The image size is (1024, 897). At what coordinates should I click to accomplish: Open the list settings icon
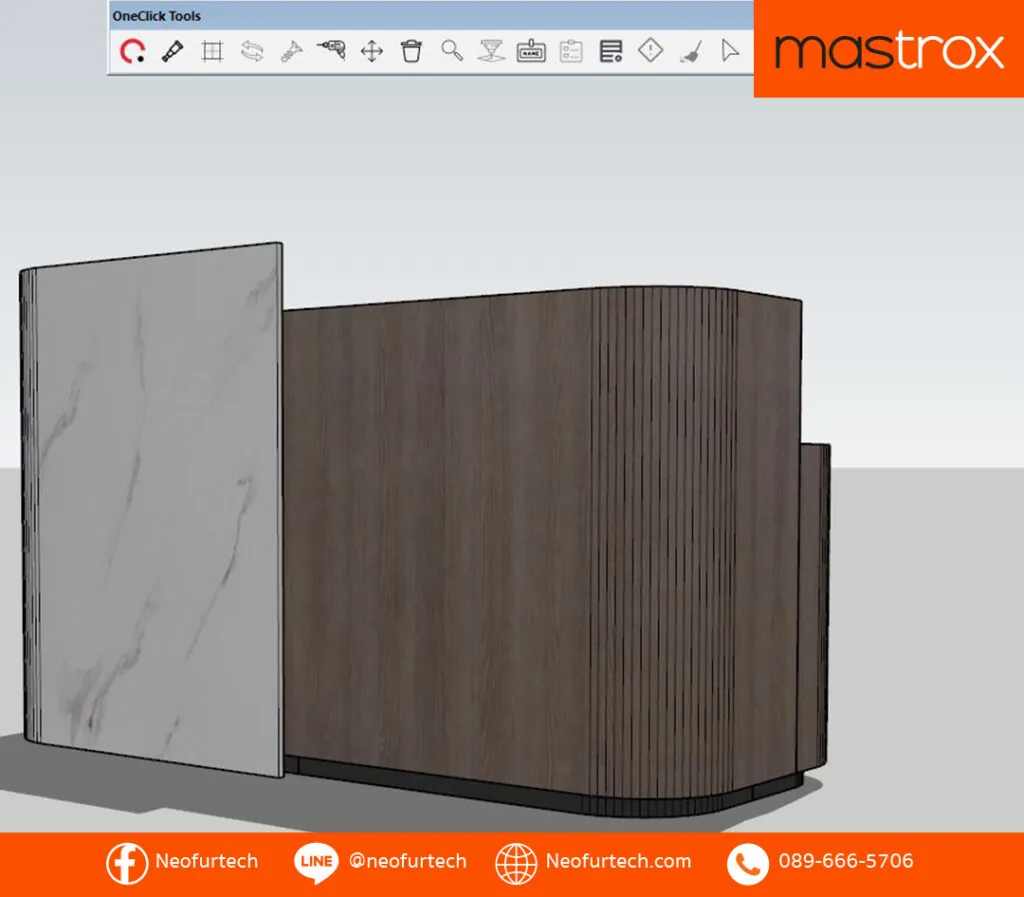[x=611, y=51]
